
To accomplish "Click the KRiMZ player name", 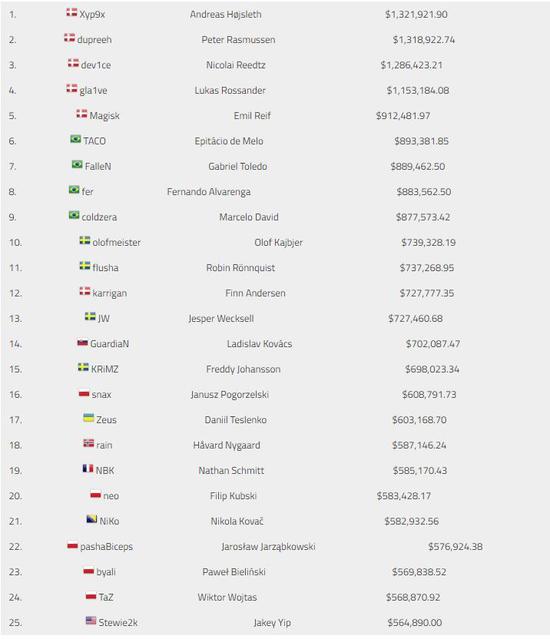I will pyautogui.click(x=105, y=369).
